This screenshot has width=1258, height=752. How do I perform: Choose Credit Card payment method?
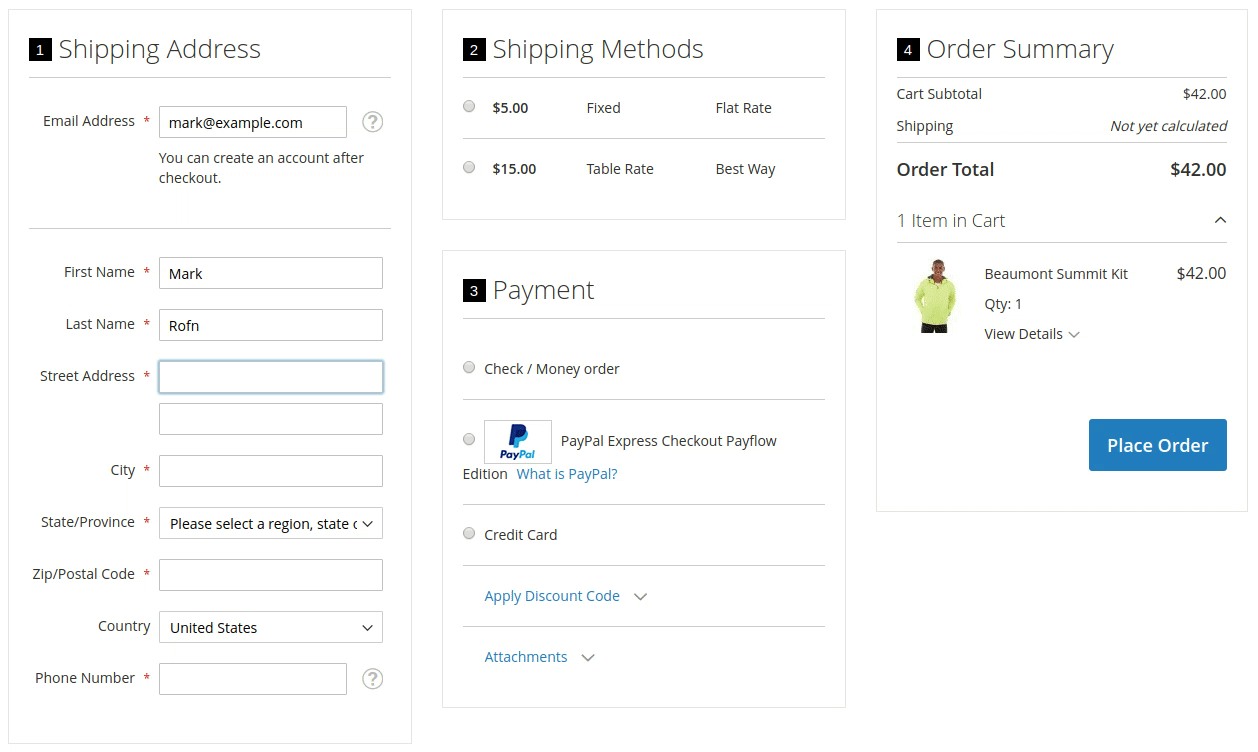coord(469,534)
